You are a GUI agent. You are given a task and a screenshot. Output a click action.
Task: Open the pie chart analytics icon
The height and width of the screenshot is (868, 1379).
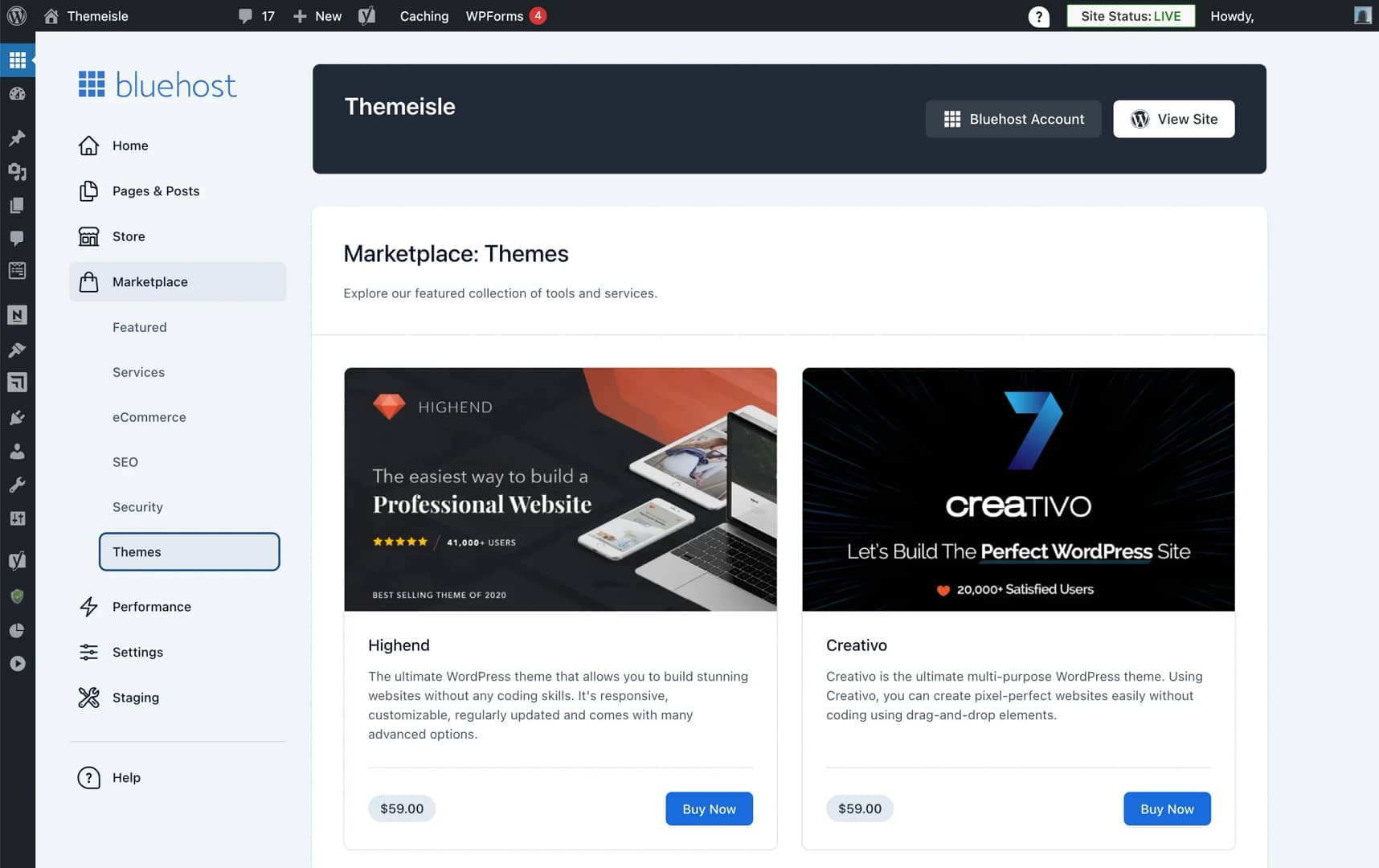point(17,630)
